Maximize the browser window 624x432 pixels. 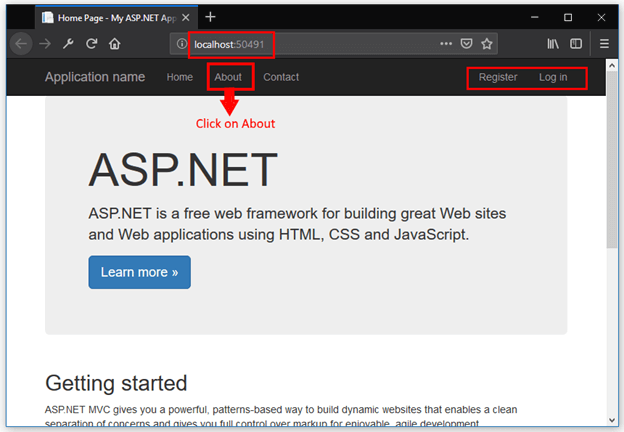tap(568, 17)
